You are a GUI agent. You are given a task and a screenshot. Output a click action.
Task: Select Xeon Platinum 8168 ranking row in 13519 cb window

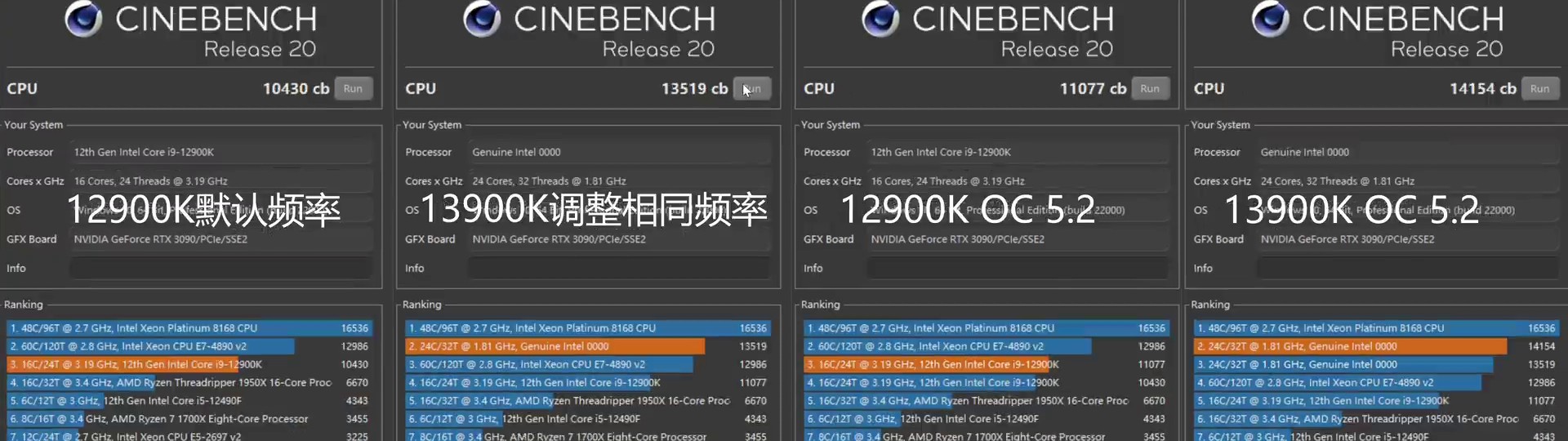pos(588,328)
